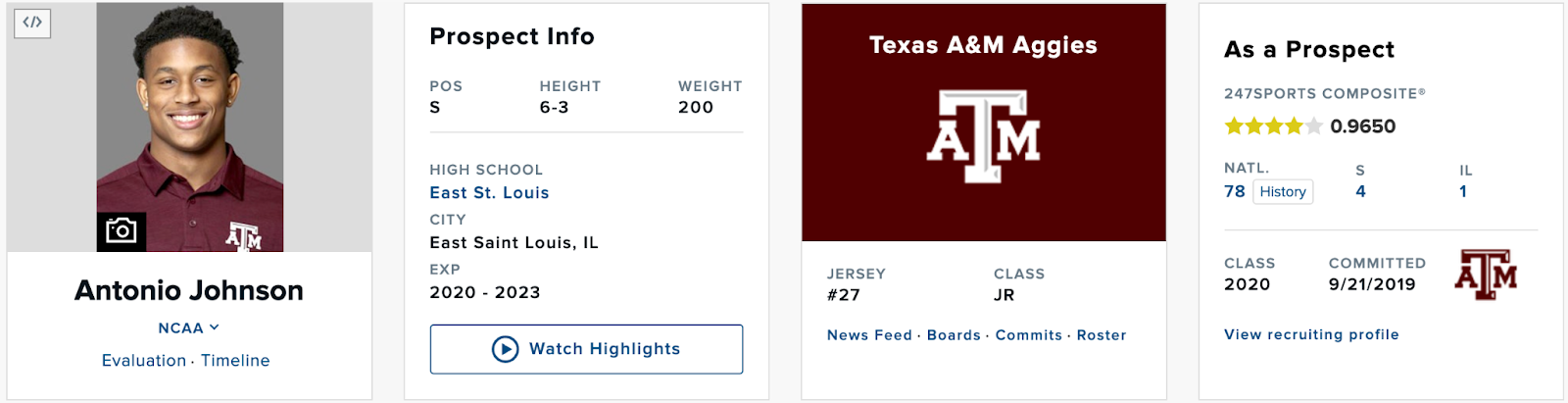Image resolution: width=1568 pixels, height=403 pixels.
Task: Click the play icon in Watch Highlights
Action: pos(505,349)
